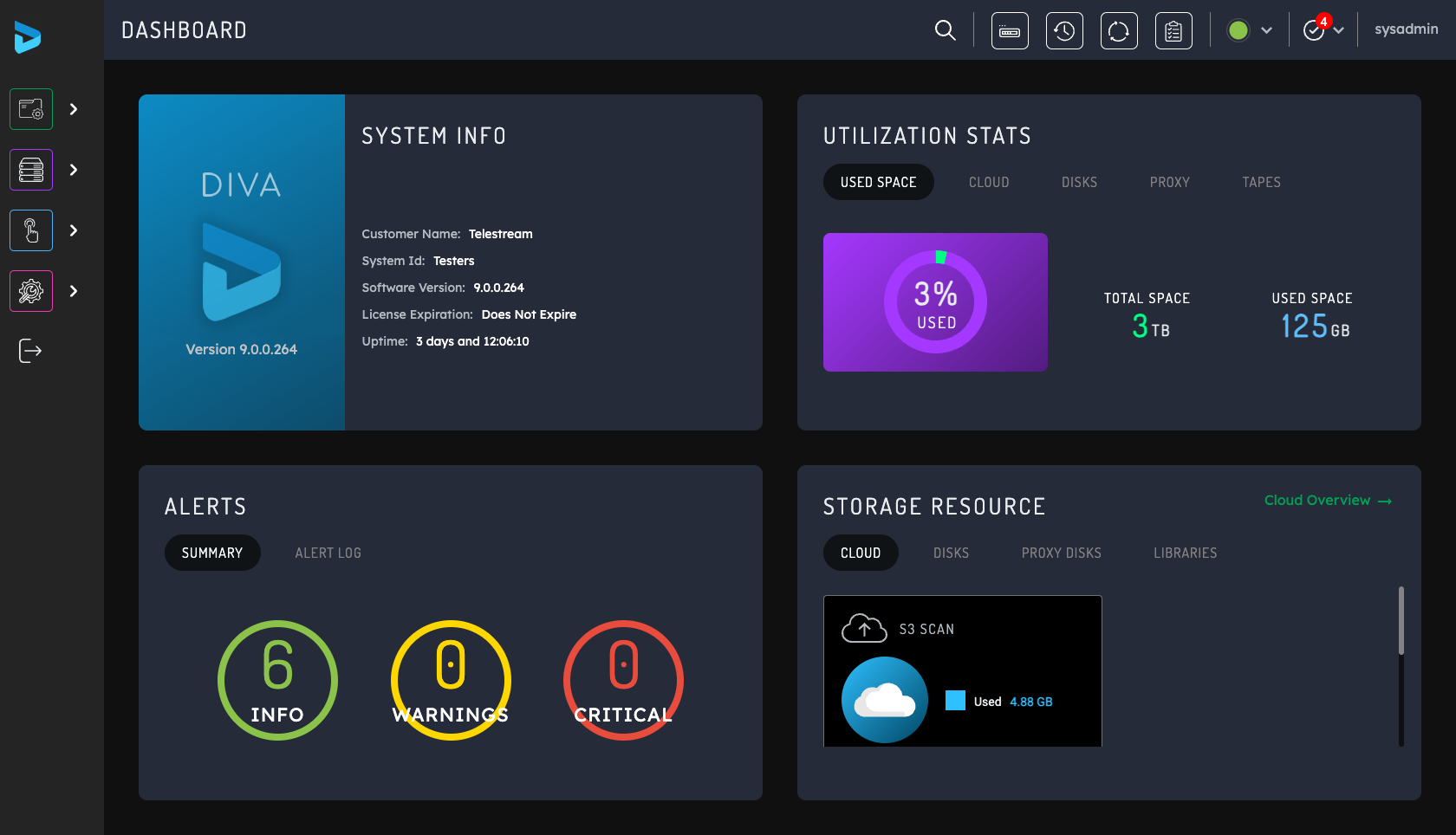
Task: Expand the touch actions sidebar chevron
Action: [74, 230]
